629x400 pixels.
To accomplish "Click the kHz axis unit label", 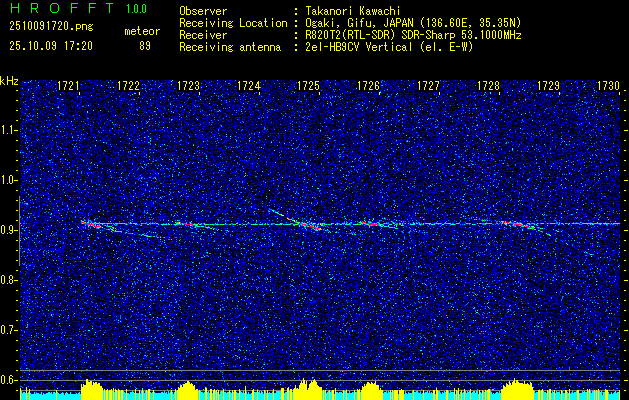I will coord(10,80).
